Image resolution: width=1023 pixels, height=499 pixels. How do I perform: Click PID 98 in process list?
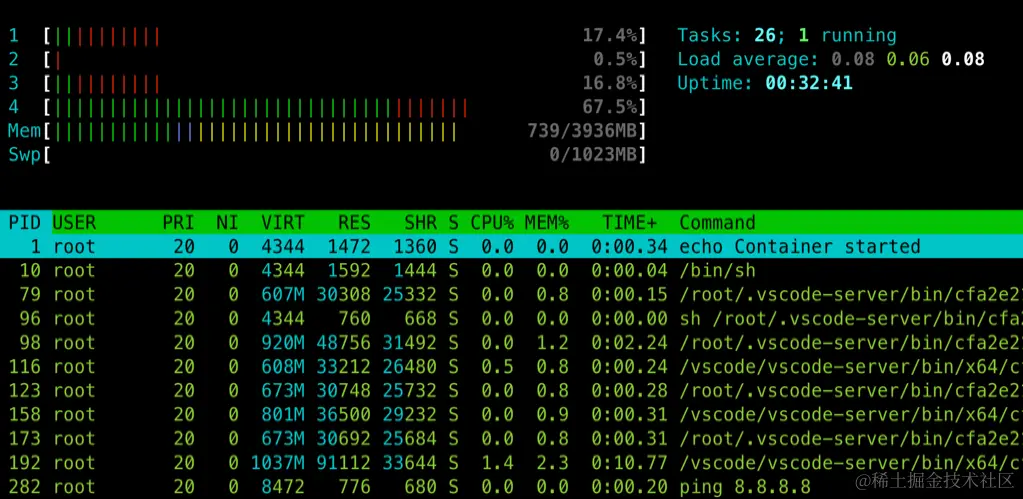30,342
